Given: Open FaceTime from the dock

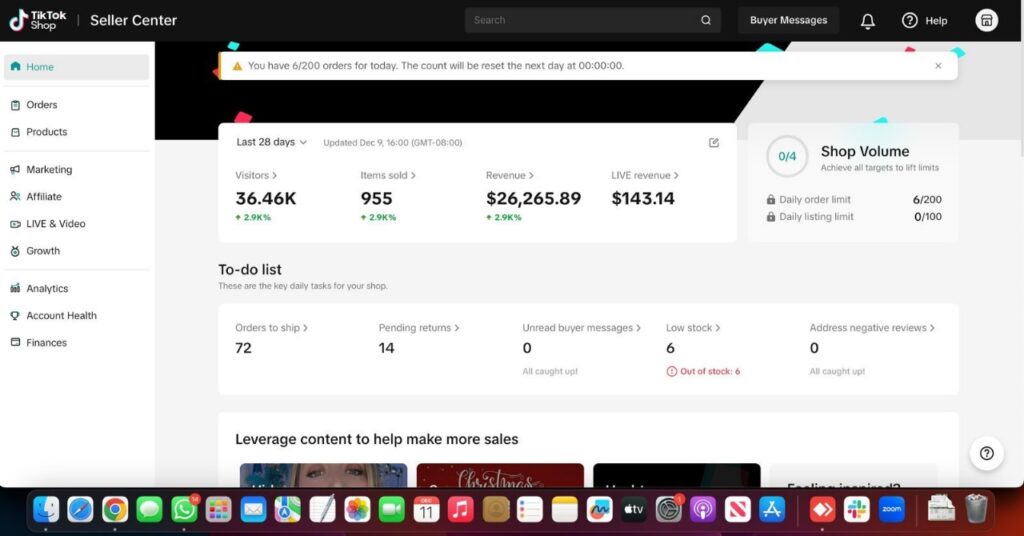Looking at the screenshot, I should pyautogui.click(x=392, y=509).
